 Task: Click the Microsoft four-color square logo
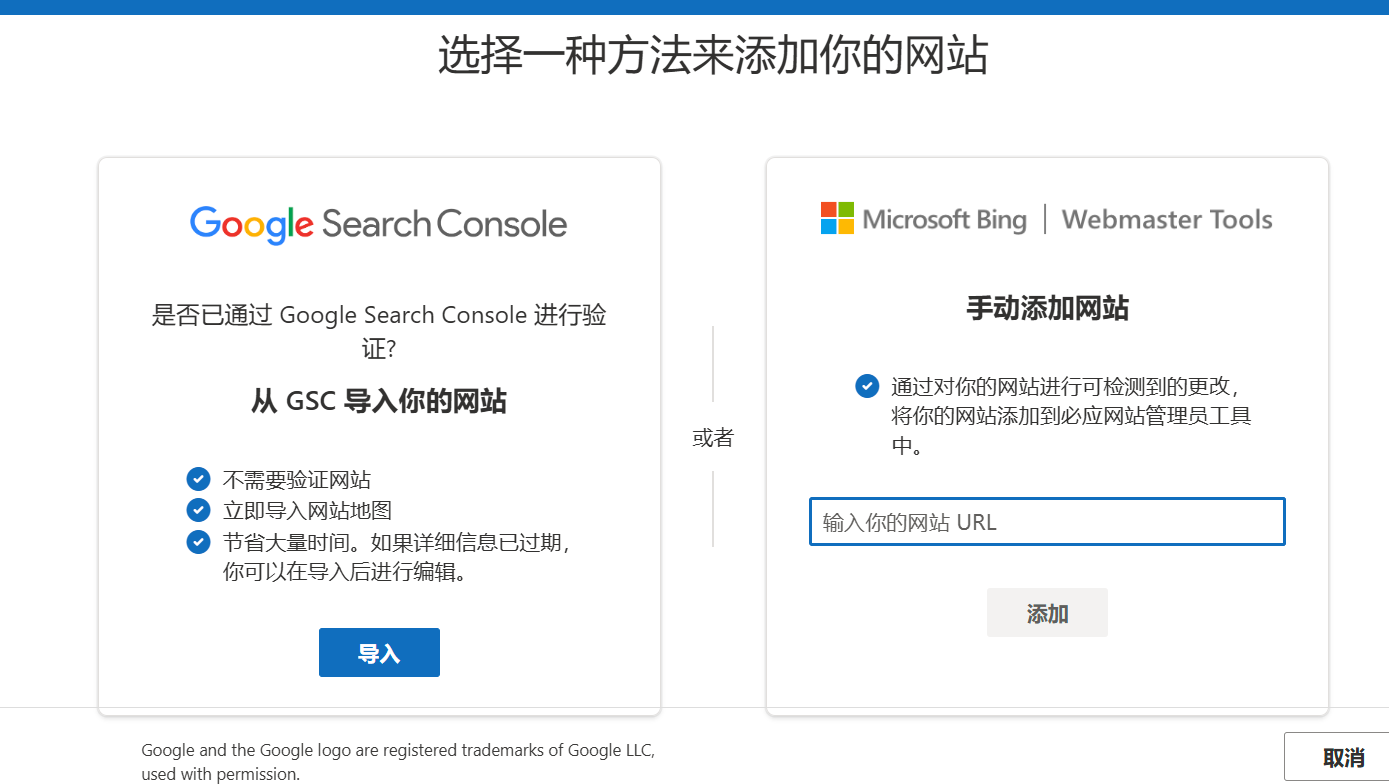point(837,218)
